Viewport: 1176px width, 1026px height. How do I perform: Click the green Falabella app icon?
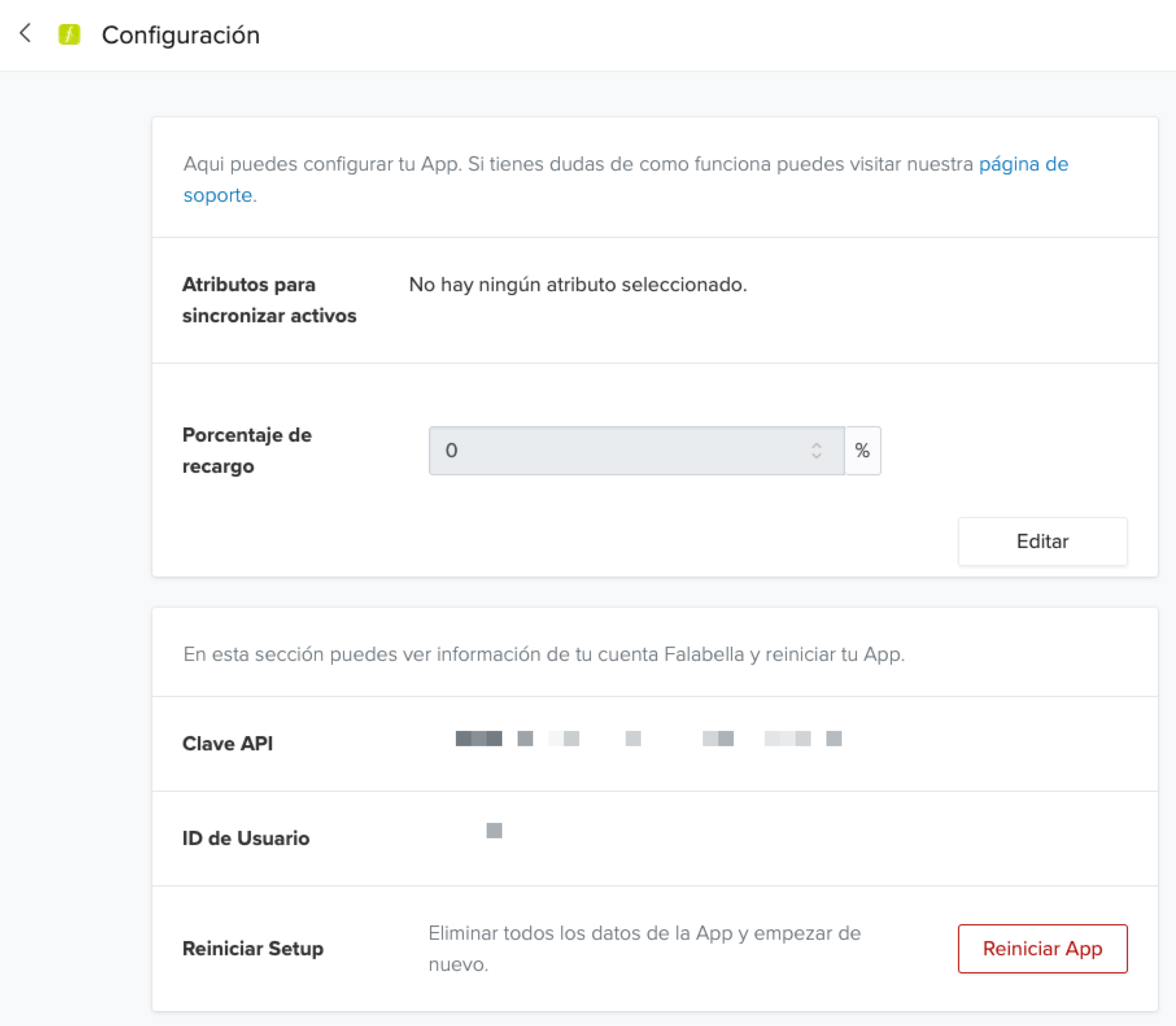[69, 34]
